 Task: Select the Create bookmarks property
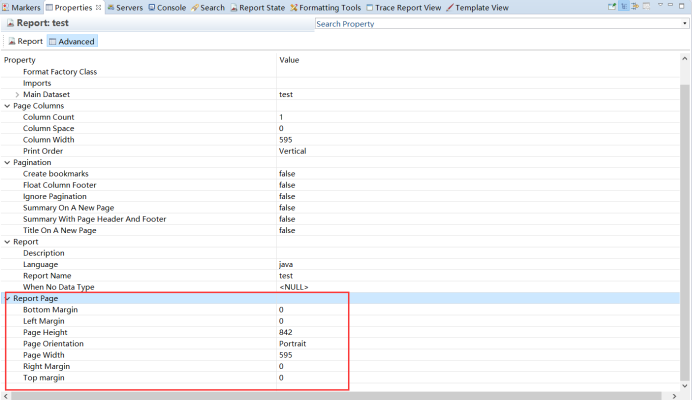[x=56, y=174]
